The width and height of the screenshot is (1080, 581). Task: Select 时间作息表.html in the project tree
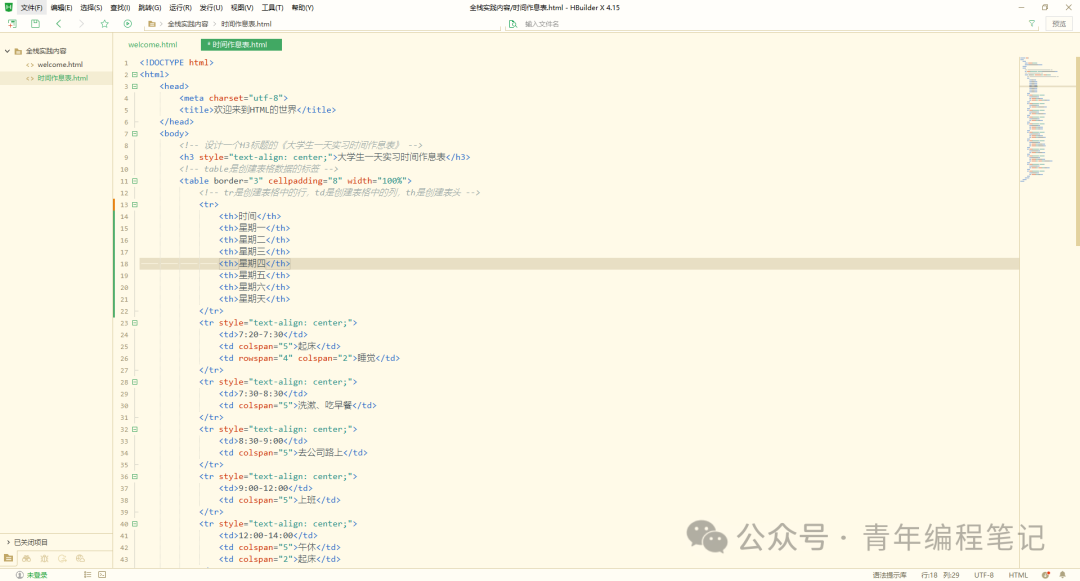(x=63, y=78)
